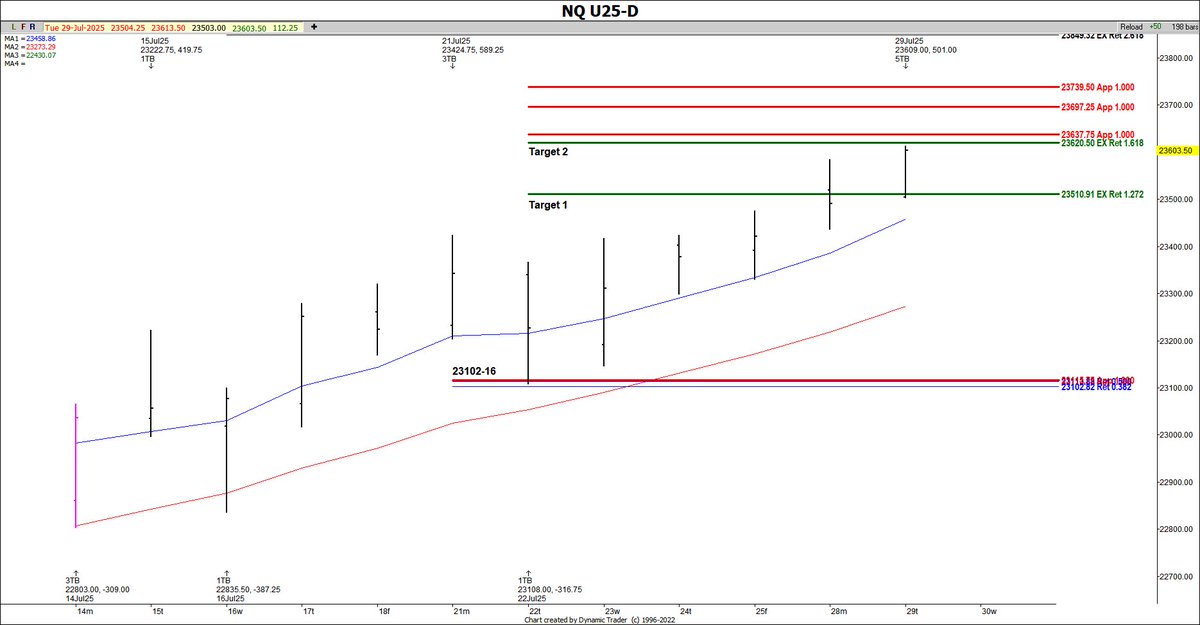Click the 23102-16 support zone label

click(x=476, y=369)
